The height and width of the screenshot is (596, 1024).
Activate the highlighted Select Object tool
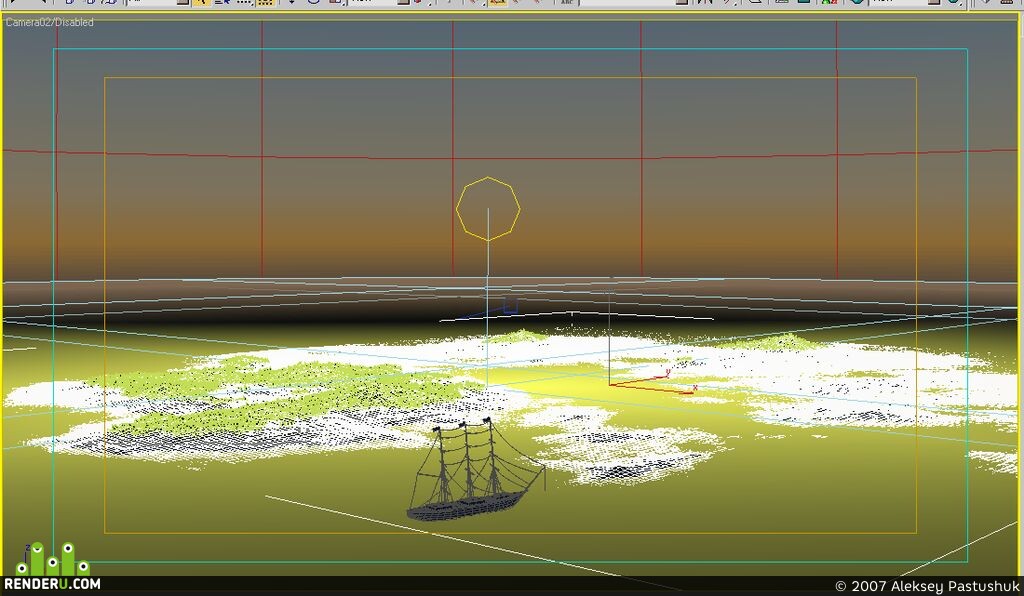[201, 3]
